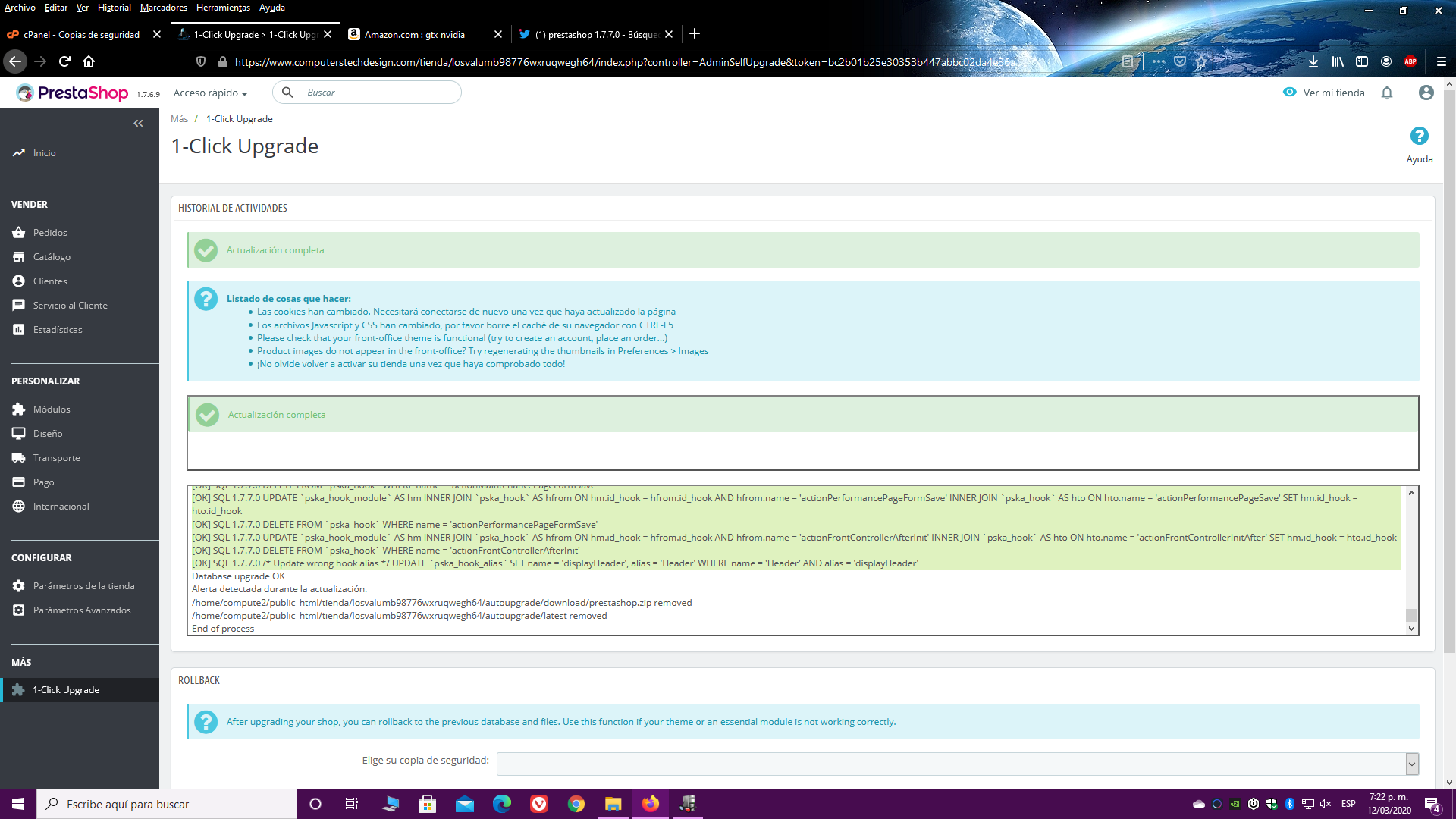The image size is (1456, 819).
Task: Click the Más breadcrumb link
Action: [x=179, y=119]
